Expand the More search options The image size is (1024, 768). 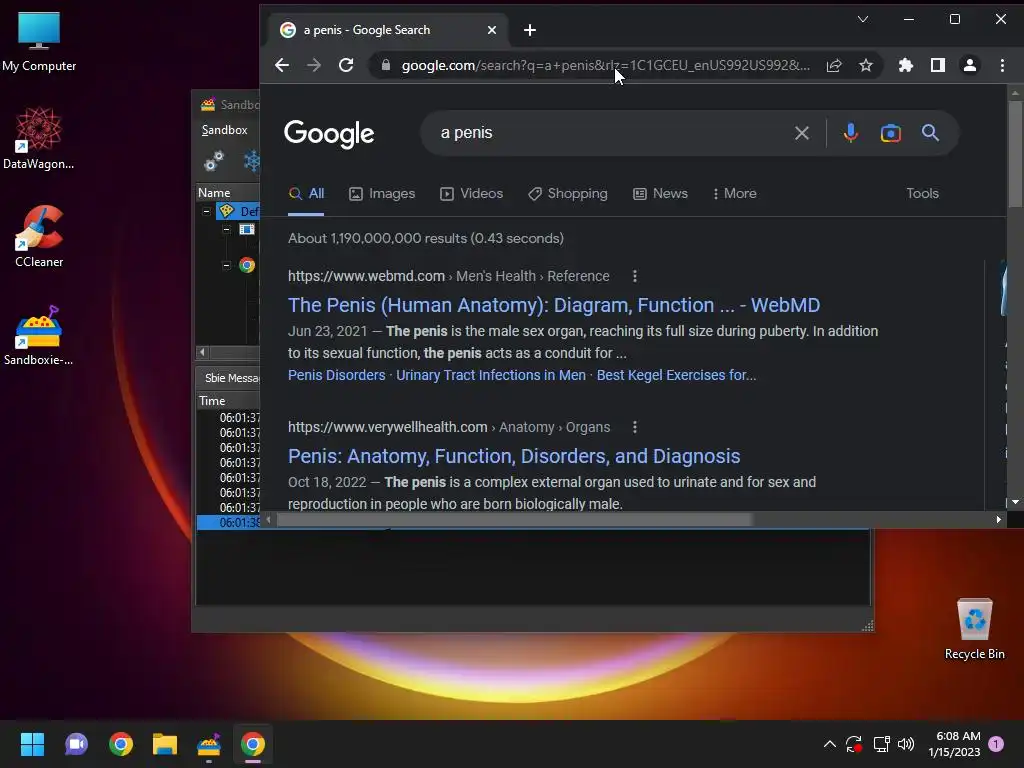(735, 194)
